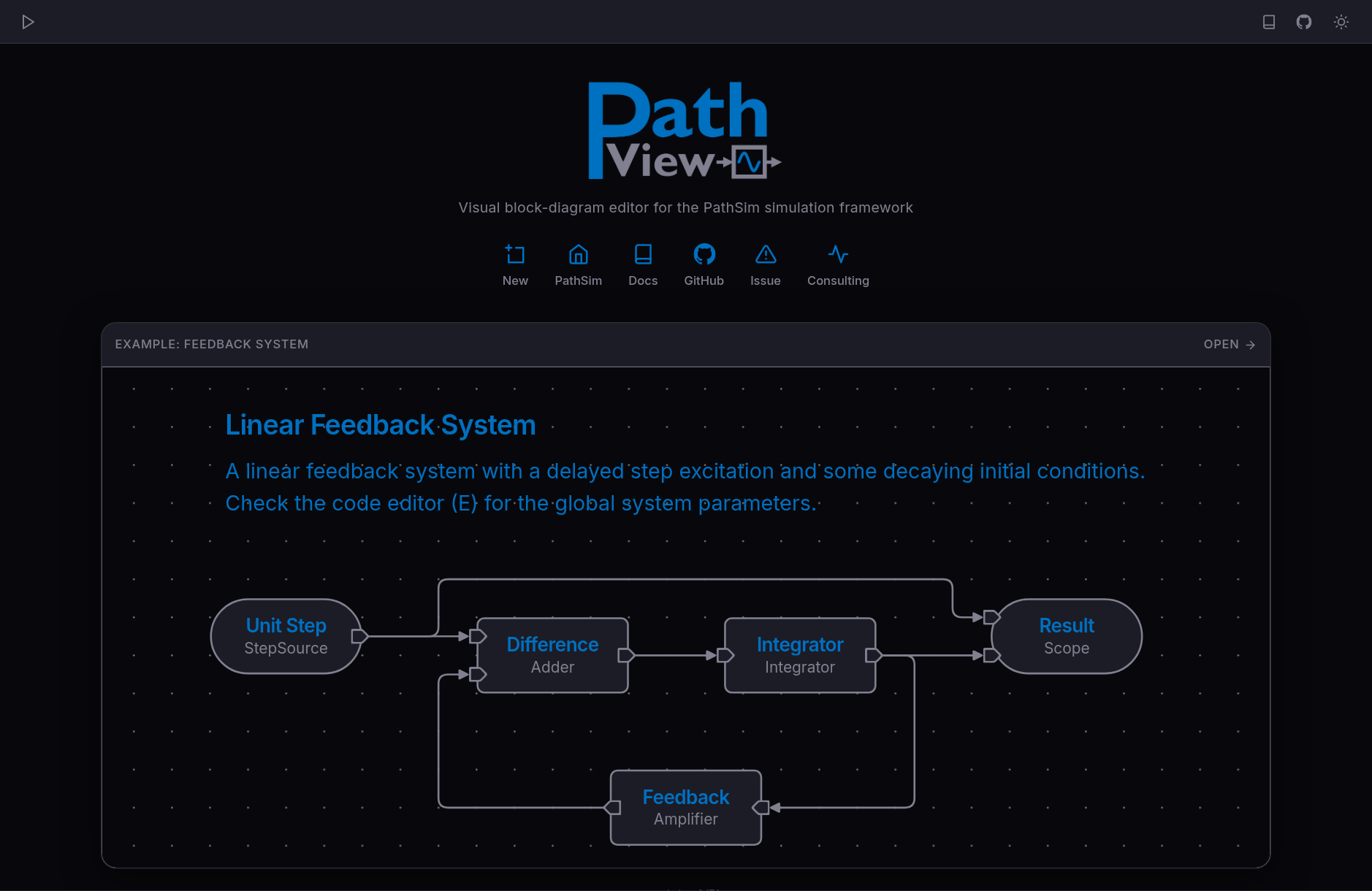Click the lower input port of Result
The height and width of the screenshot is (891, 1372).
(x=992, y=655)
